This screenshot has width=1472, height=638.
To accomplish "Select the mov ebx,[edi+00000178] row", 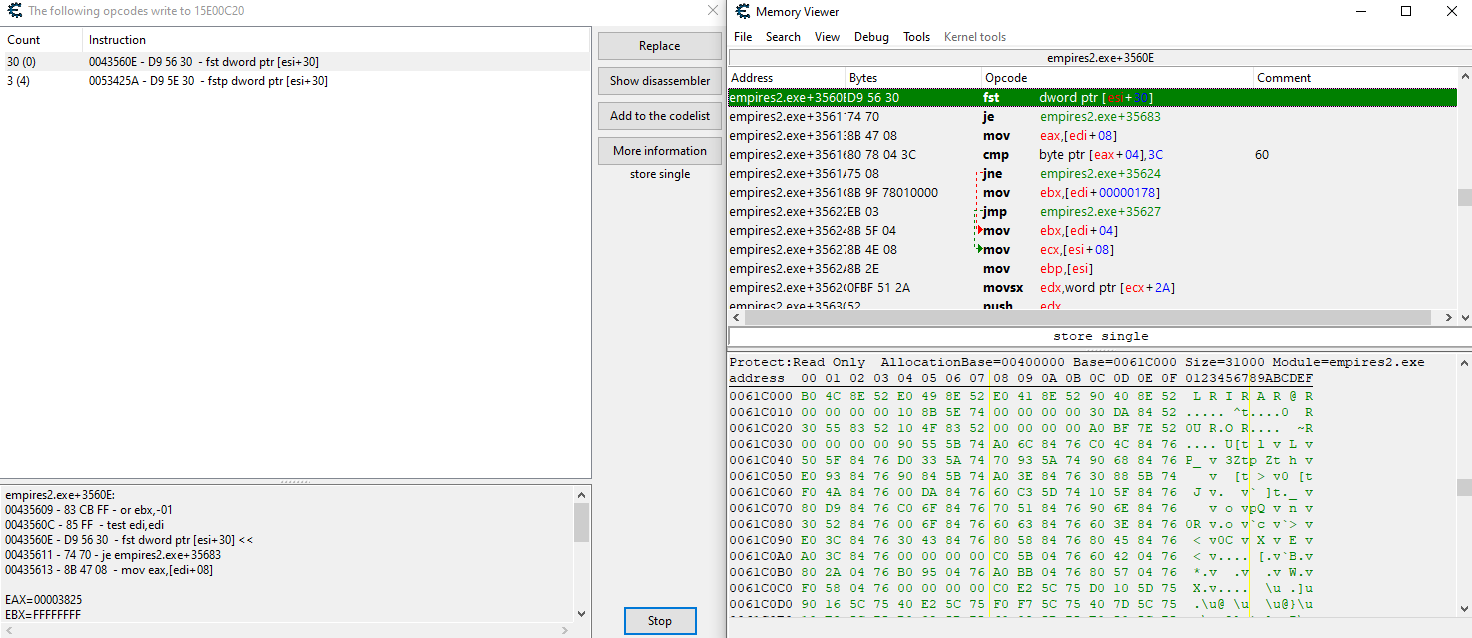I will click(1092, 193).
